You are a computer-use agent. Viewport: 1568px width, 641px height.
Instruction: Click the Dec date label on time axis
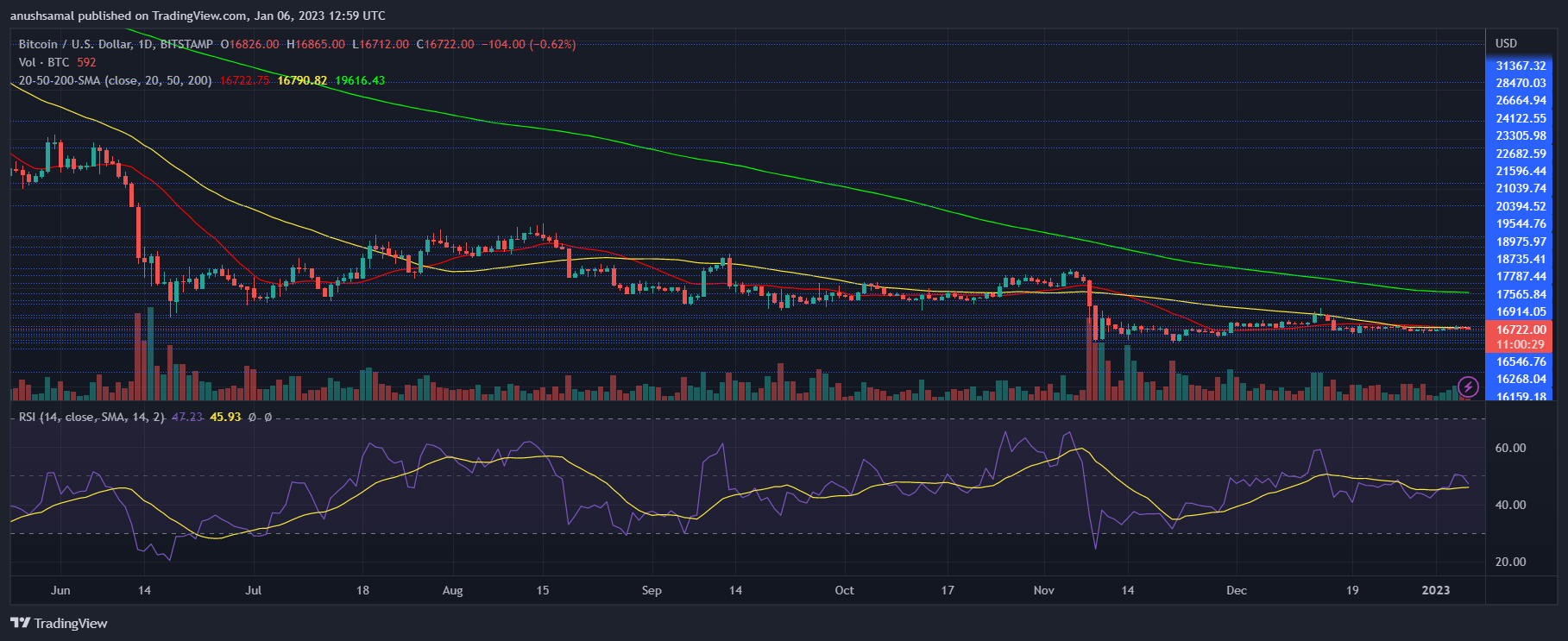1237,590
